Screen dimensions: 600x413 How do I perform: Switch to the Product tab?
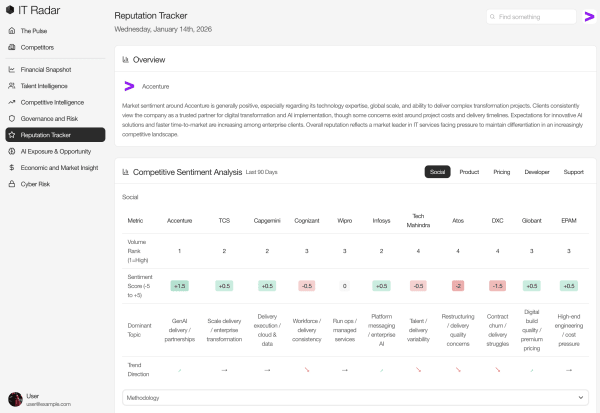(x=469, y=172)
